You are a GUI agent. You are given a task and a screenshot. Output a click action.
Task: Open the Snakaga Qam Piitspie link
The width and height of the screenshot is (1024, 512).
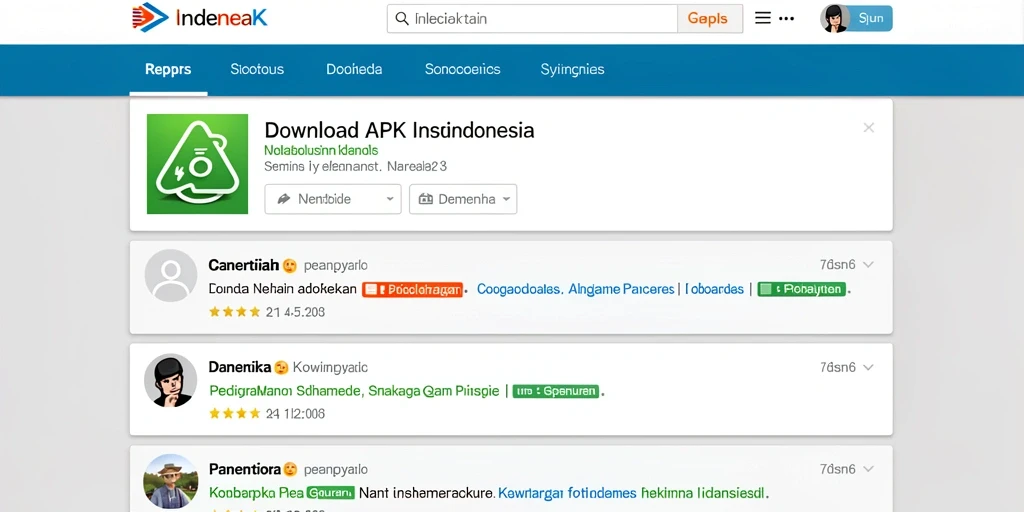[x=434, y=391]
